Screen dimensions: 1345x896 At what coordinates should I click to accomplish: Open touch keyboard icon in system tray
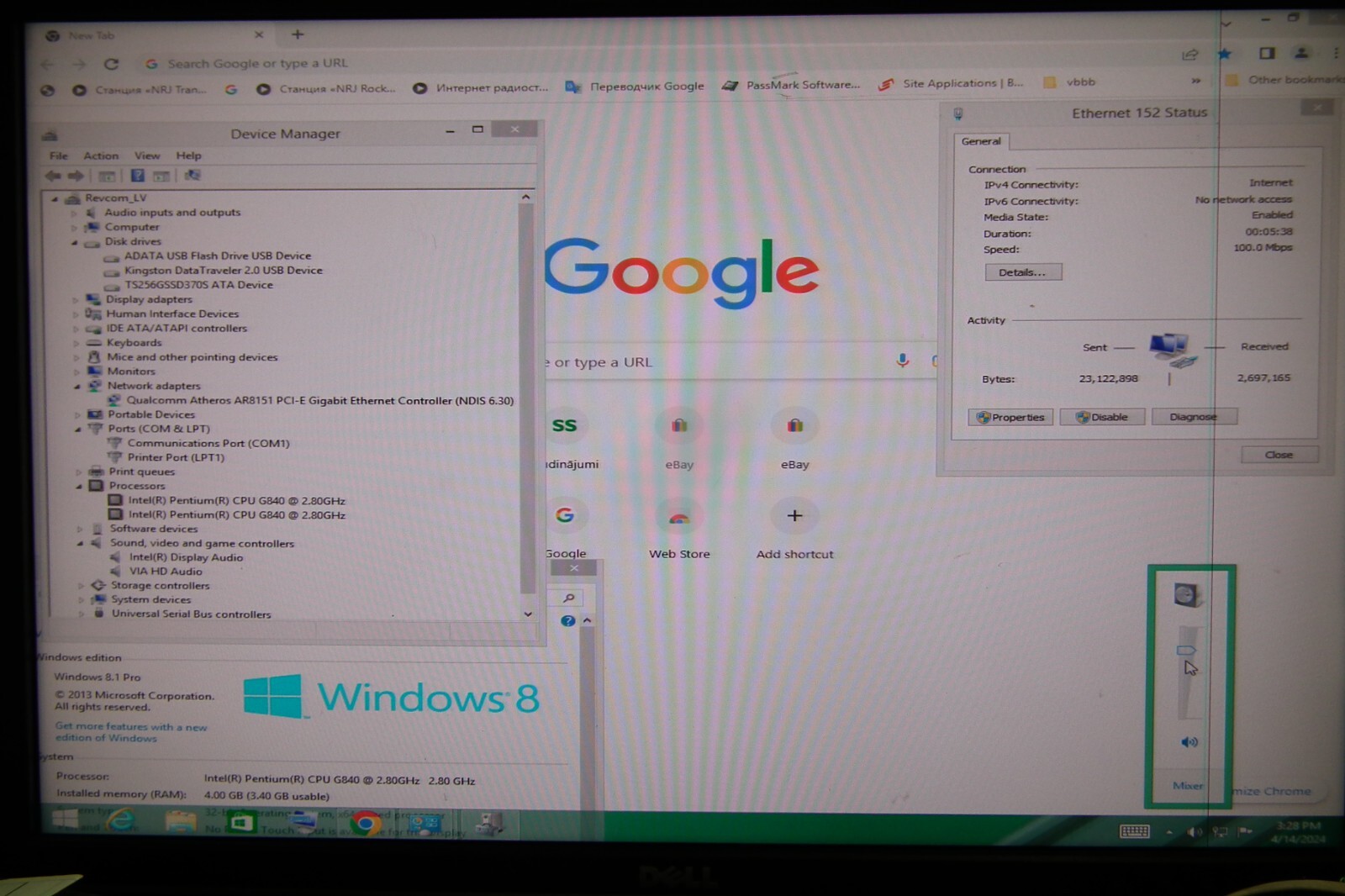click(x=1135, y=831)
